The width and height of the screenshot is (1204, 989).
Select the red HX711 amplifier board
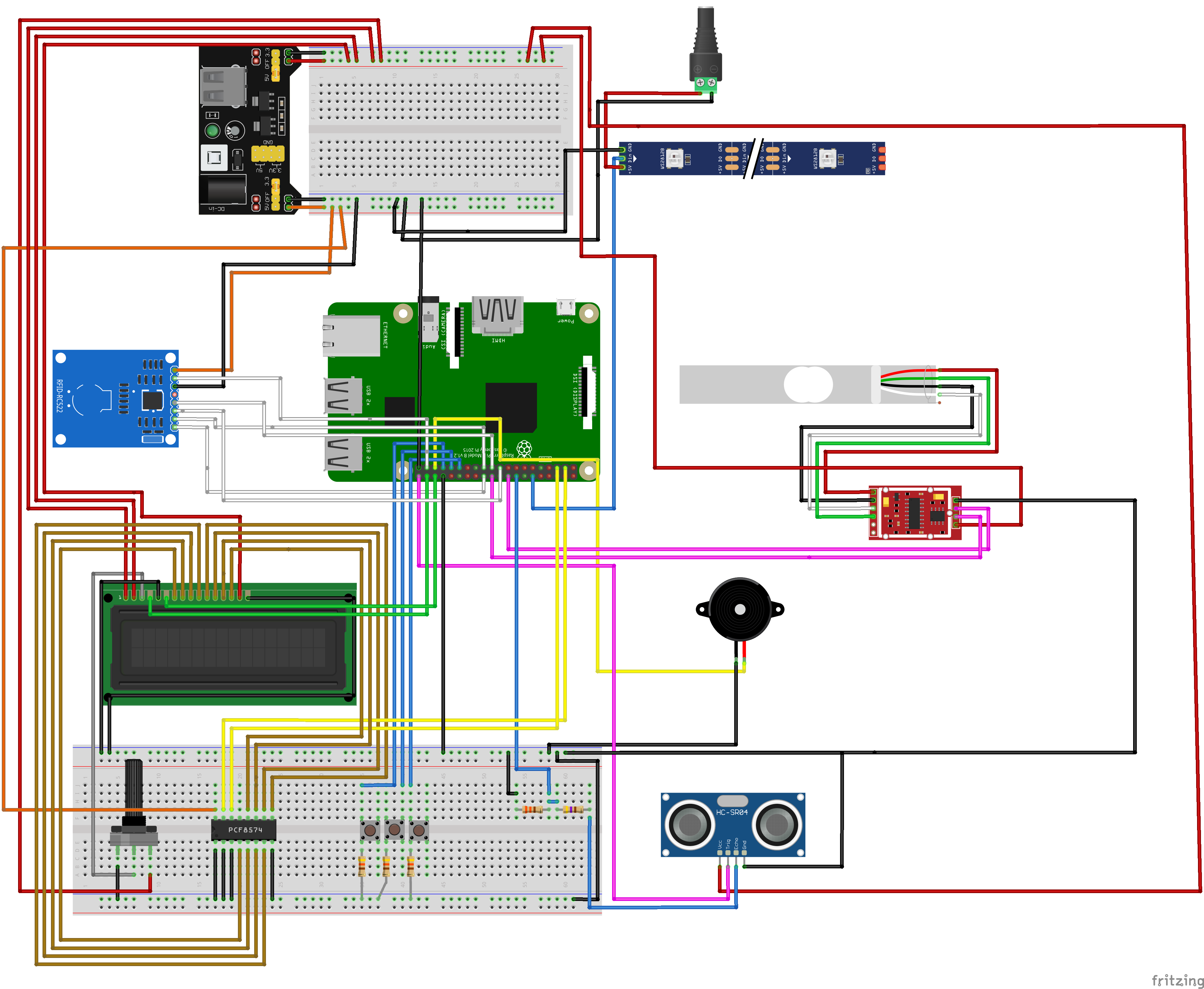coord(915,513)
